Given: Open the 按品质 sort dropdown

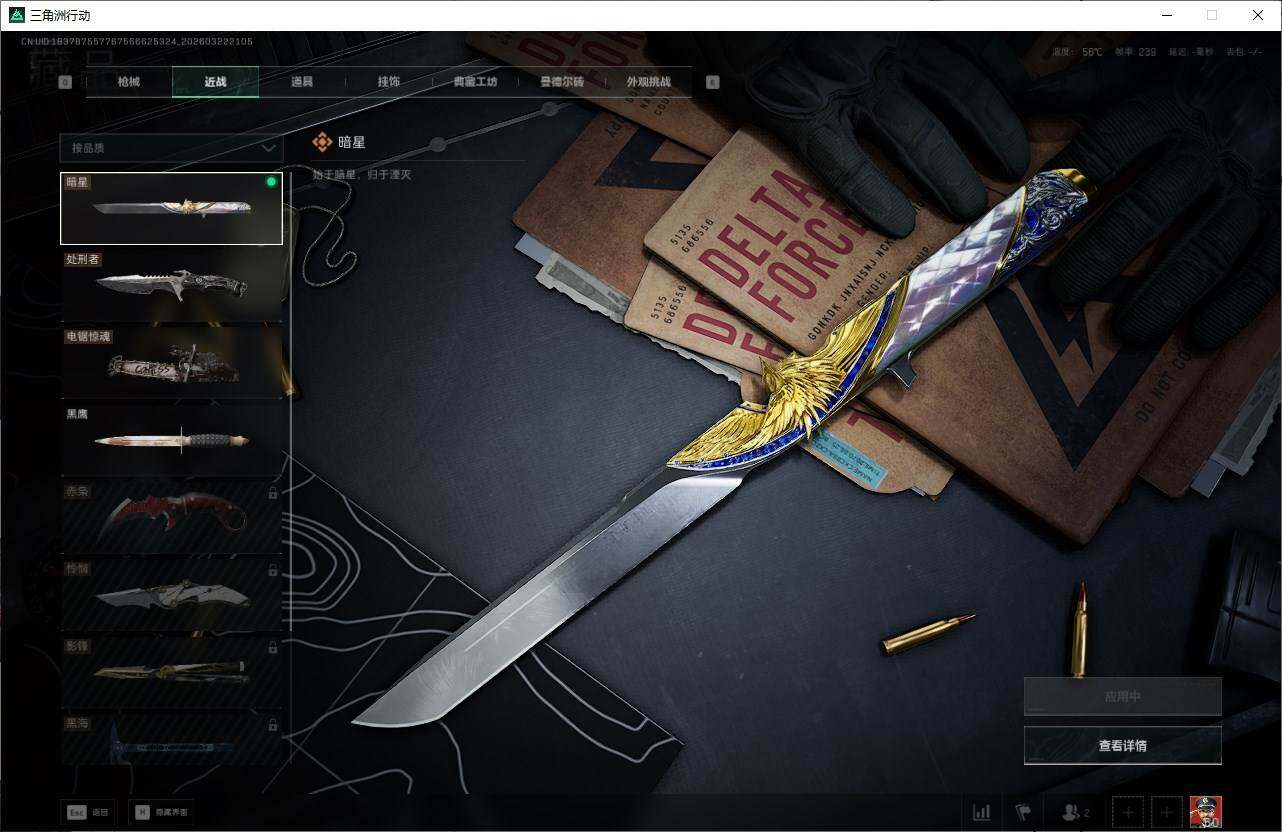Looking at the screenshot, I should 171,148.
